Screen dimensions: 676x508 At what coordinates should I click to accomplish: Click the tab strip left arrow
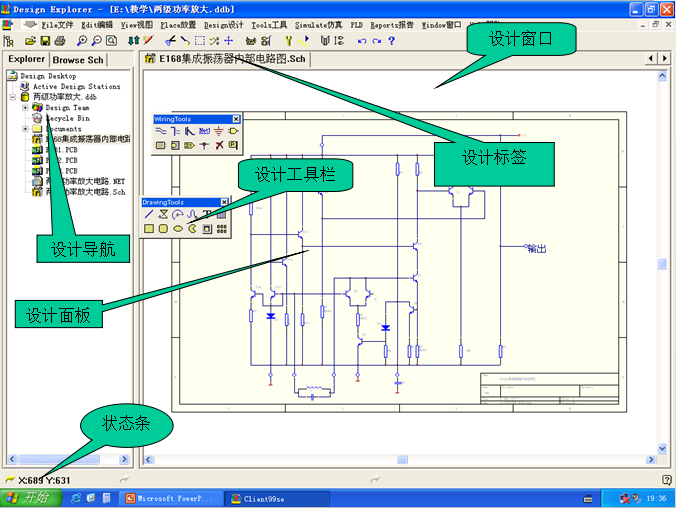click(651, 58)
